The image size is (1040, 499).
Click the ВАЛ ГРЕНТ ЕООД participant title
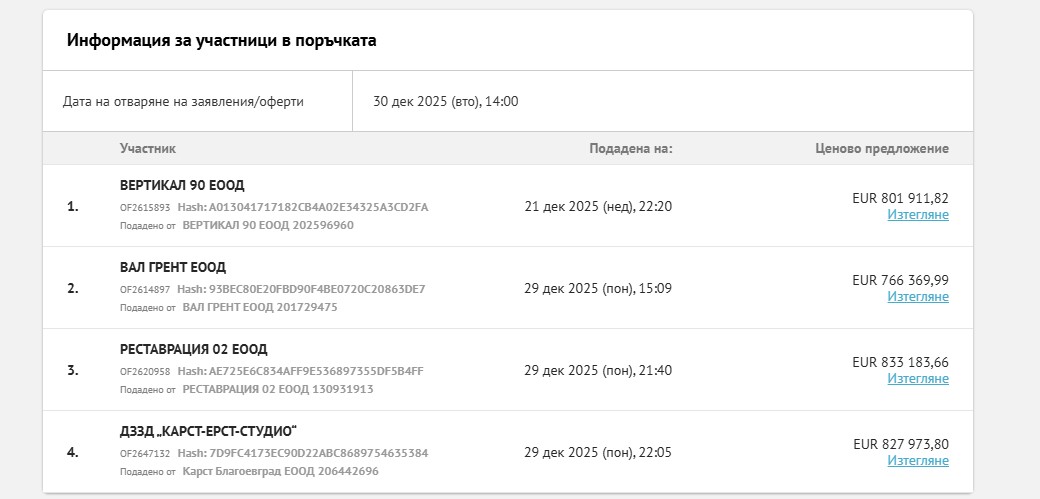(173, 268)
